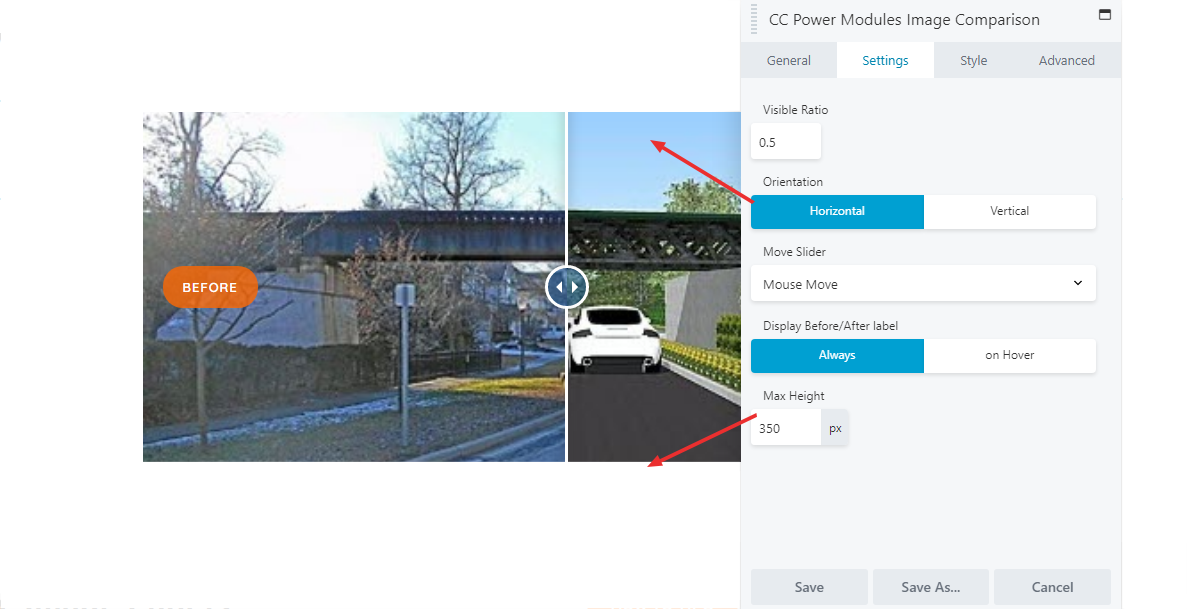Cancel the module settings
Image resolution: width=1187 pixels, height=609 pixels.
click(x=1052, y=587)
